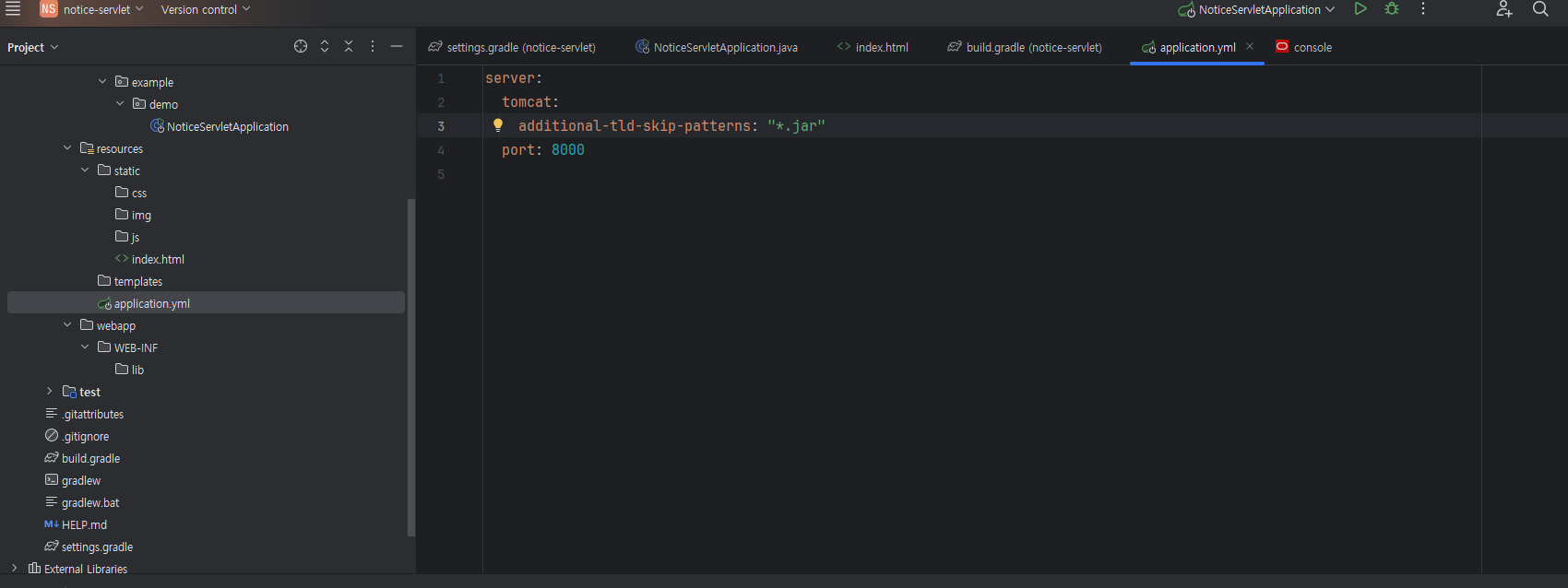The image size is (1568, 588).
Task: Expand all in Project panel
Action: coord(325,46)
